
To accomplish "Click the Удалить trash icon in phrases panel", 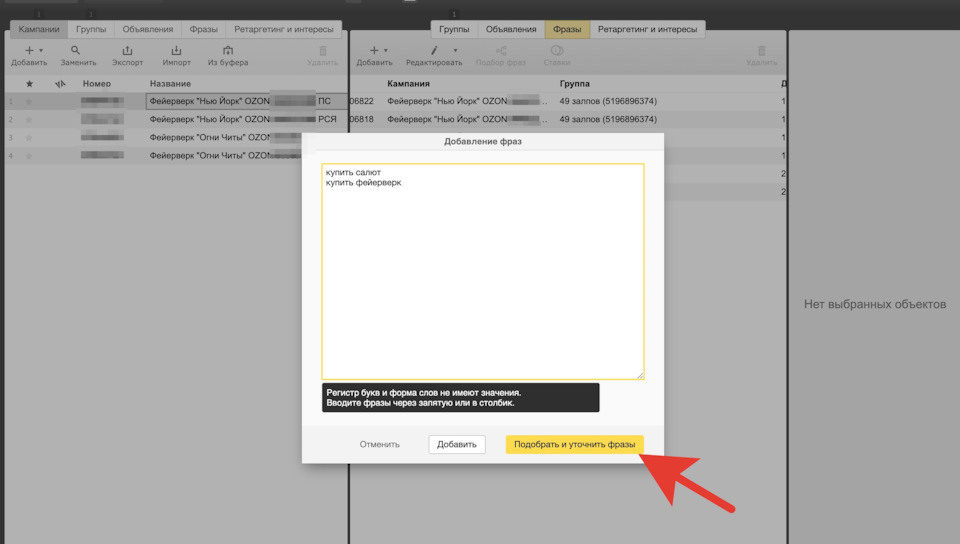I will tap(762, 50).
